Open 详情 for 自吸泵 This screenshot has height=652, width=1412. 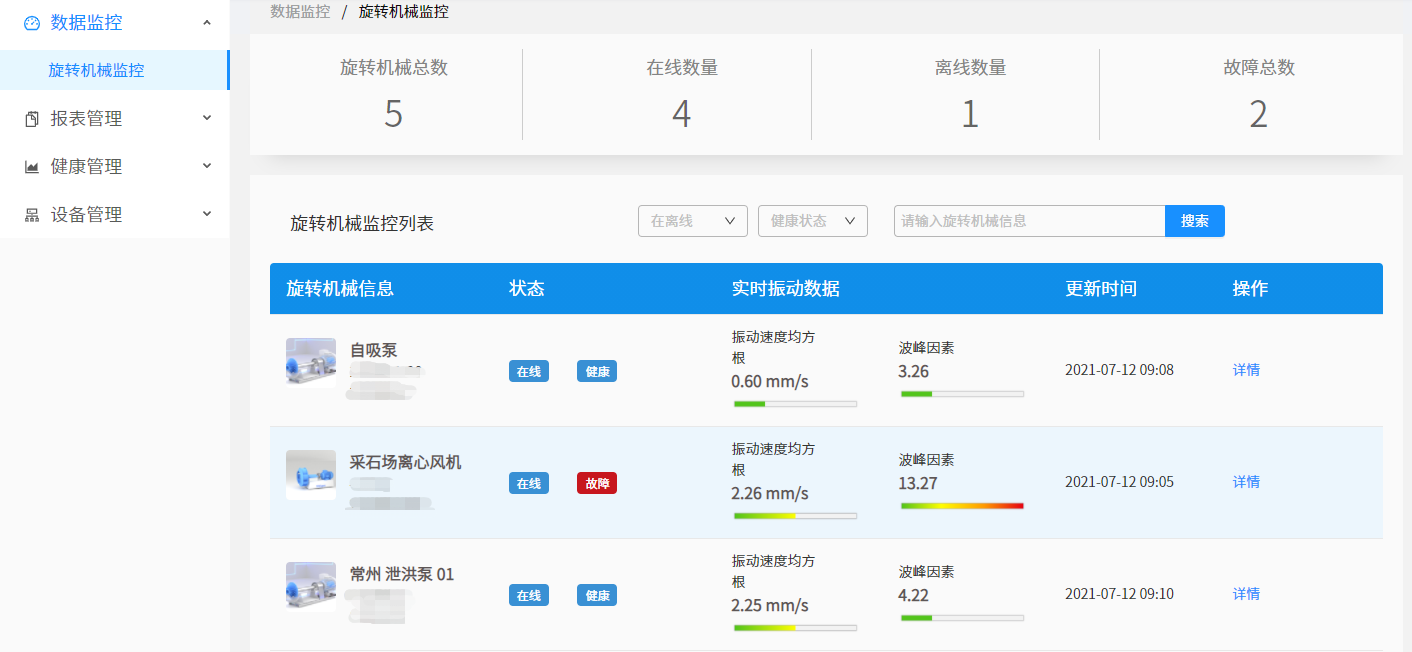[1246, 370]
